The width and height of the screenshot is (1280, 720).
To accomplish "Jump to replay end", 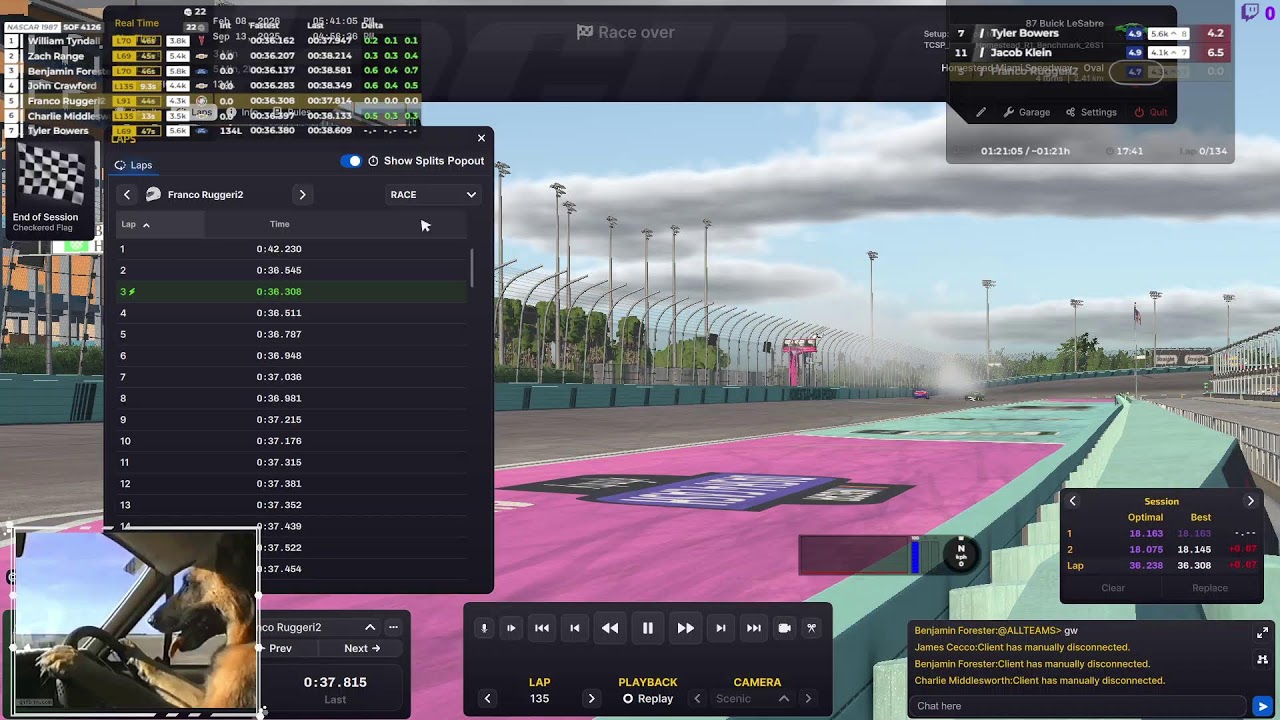I will click(754, 628).
